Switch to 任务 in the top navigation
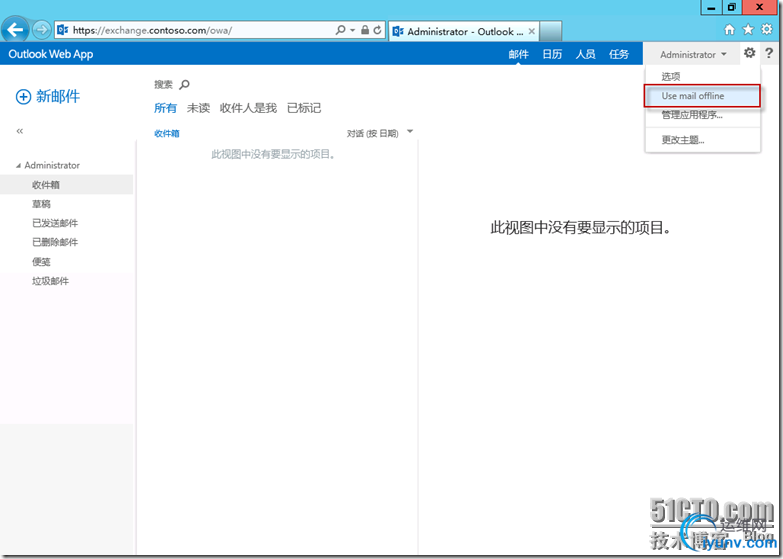The height and width of the screenshot is (559, 783). click(x=619, y=54)
